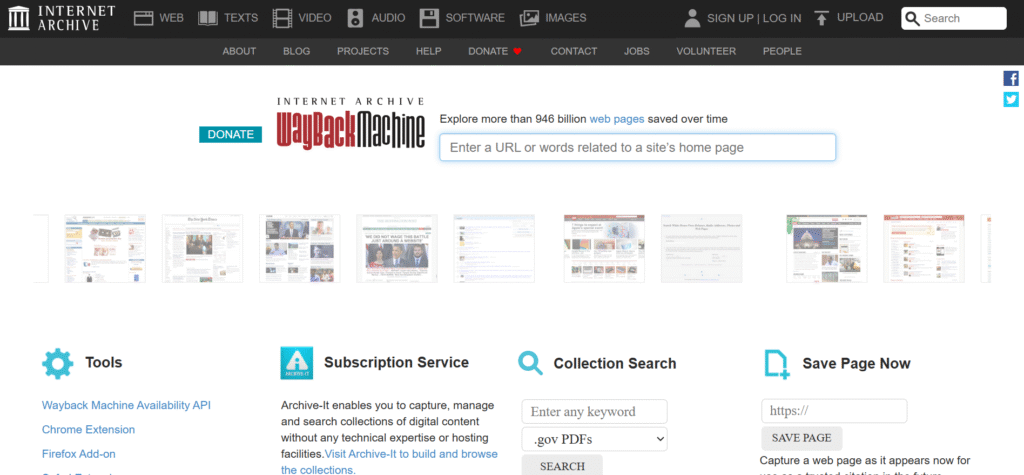Screen dimensions: 1024x475
Task: Click the Subscription Service heading
Action: click(x=396, y=363)
